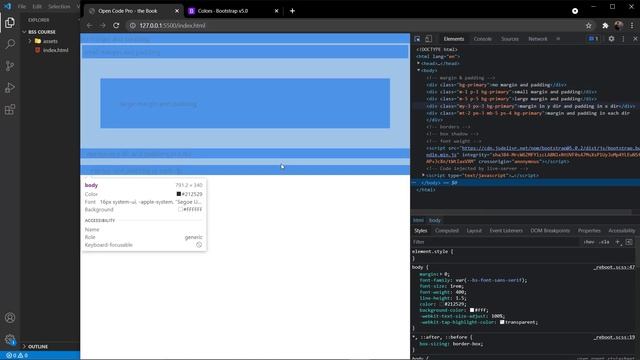Select the Event Listeners pane tab

pos(506,231)
